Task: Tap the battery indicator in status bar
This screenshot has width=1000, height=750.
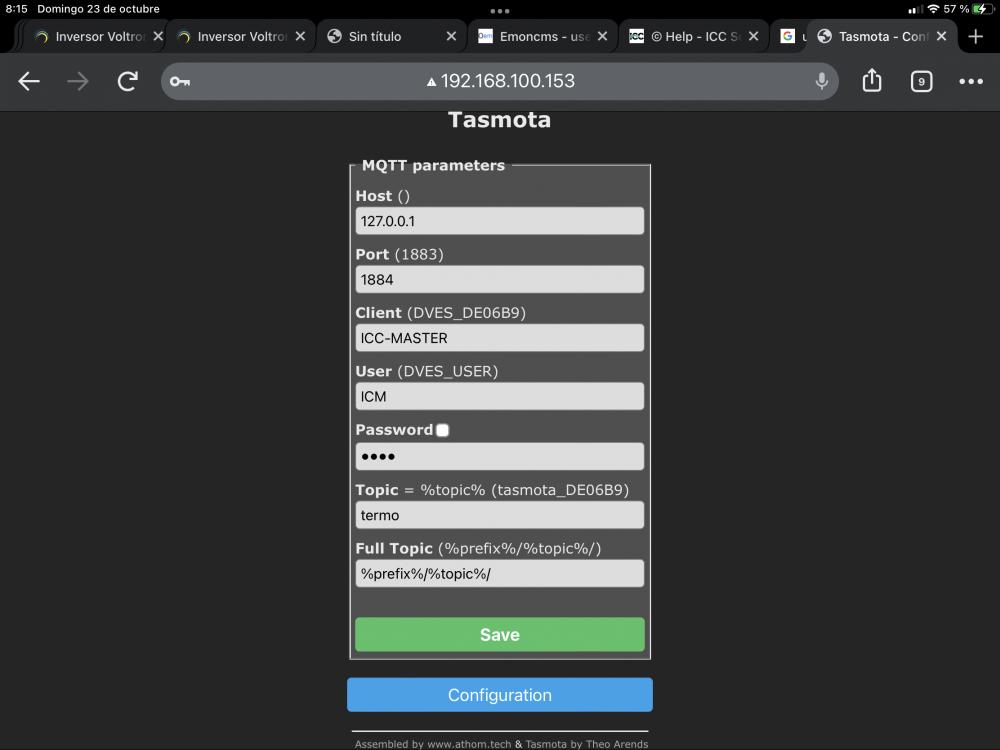Action: (983, 9)
